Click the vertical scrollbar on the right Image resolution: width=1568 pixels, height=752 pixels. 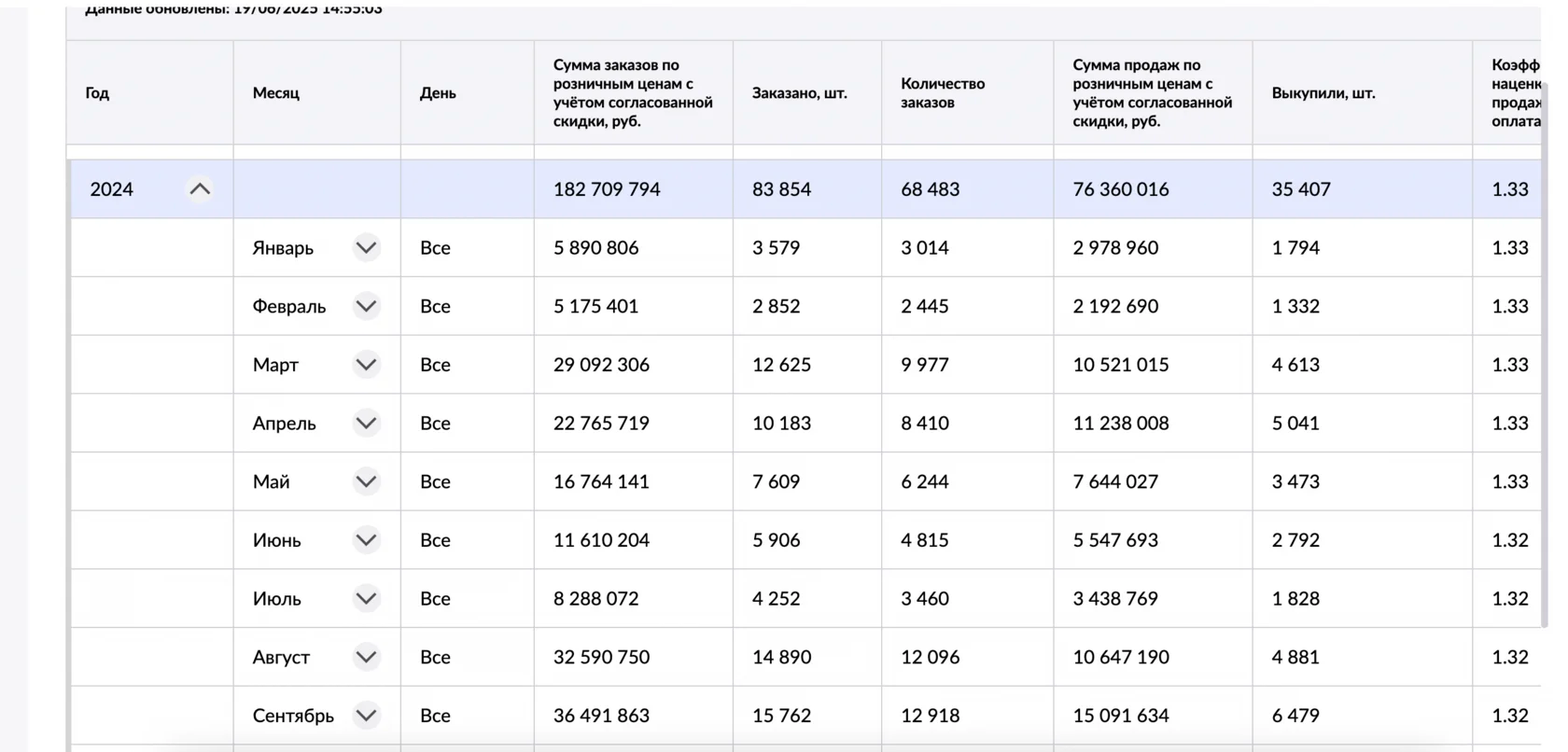coord(1546,355)
